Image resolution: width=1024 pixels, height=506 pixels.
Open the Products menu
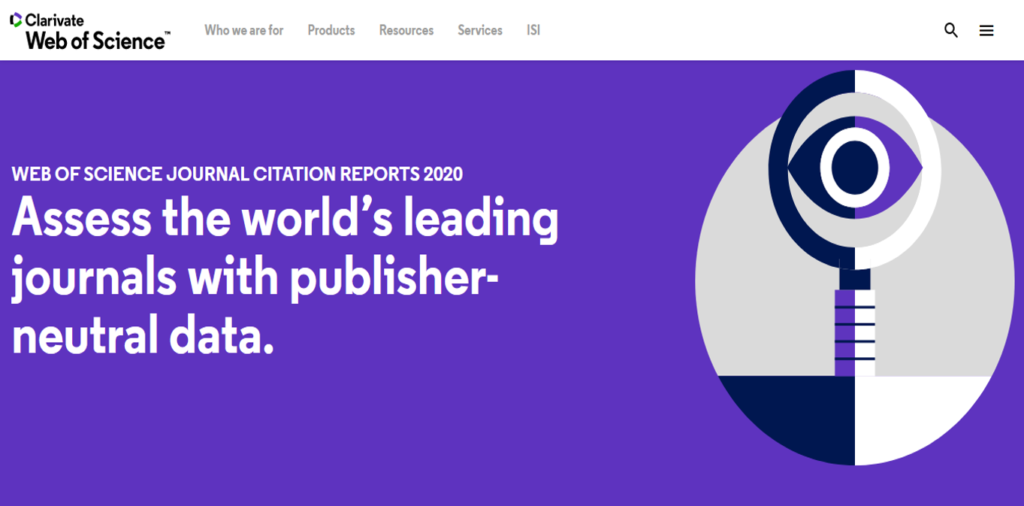331,30
